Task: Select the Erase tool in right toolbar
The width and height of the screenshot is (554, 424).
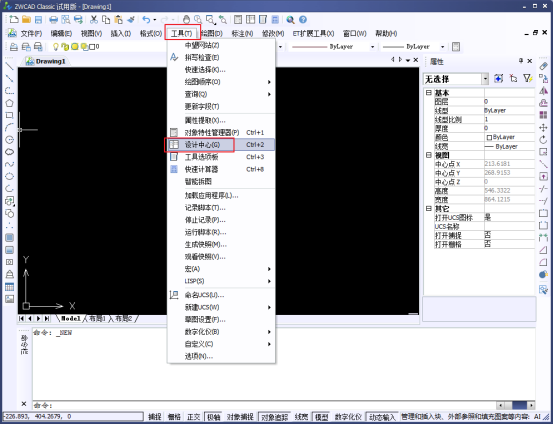Action: (x=543, y=66)
